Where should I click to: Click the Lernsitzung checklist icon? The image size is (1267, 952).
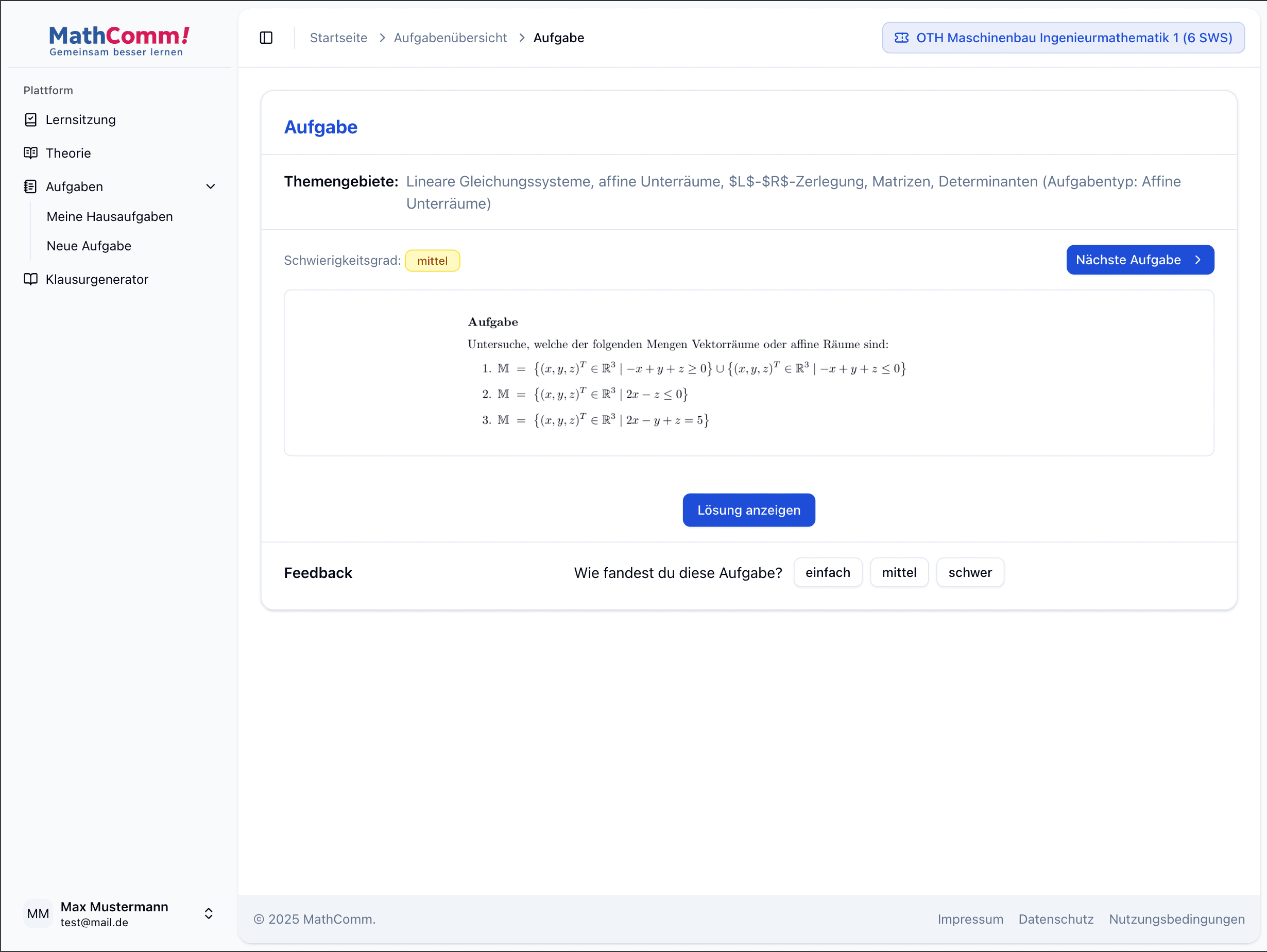point(31,120)
